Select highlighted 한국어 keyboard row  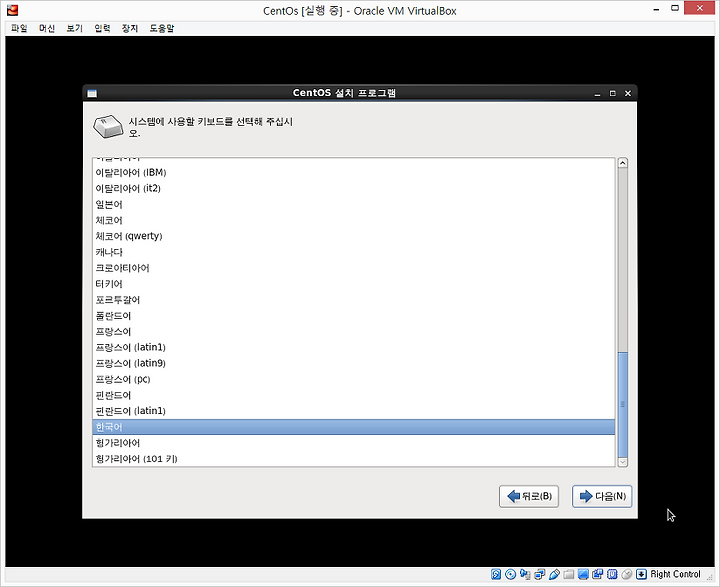[354, 427]
